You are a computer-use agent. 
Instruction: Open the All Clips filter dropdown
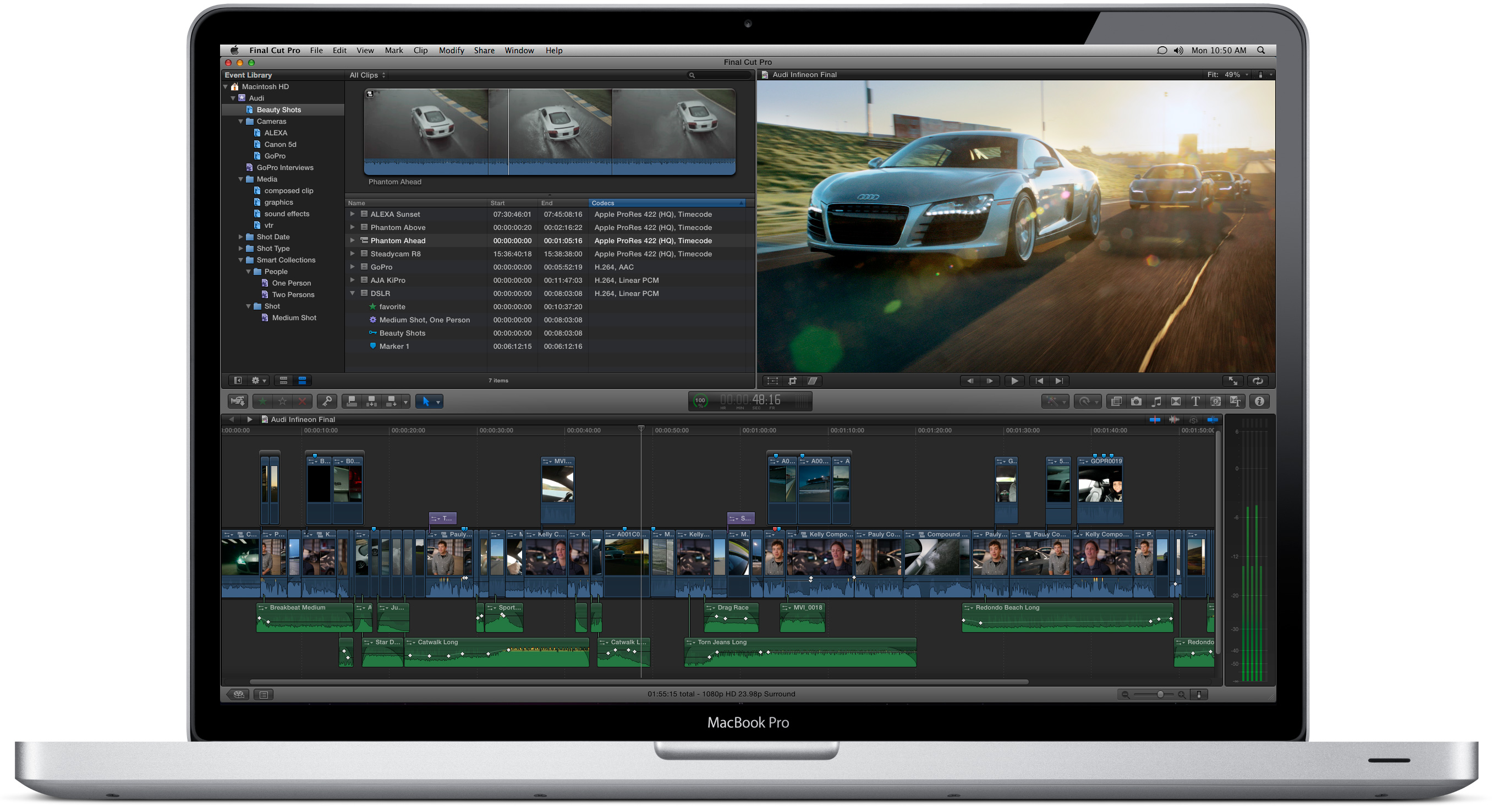coord(367,75)
